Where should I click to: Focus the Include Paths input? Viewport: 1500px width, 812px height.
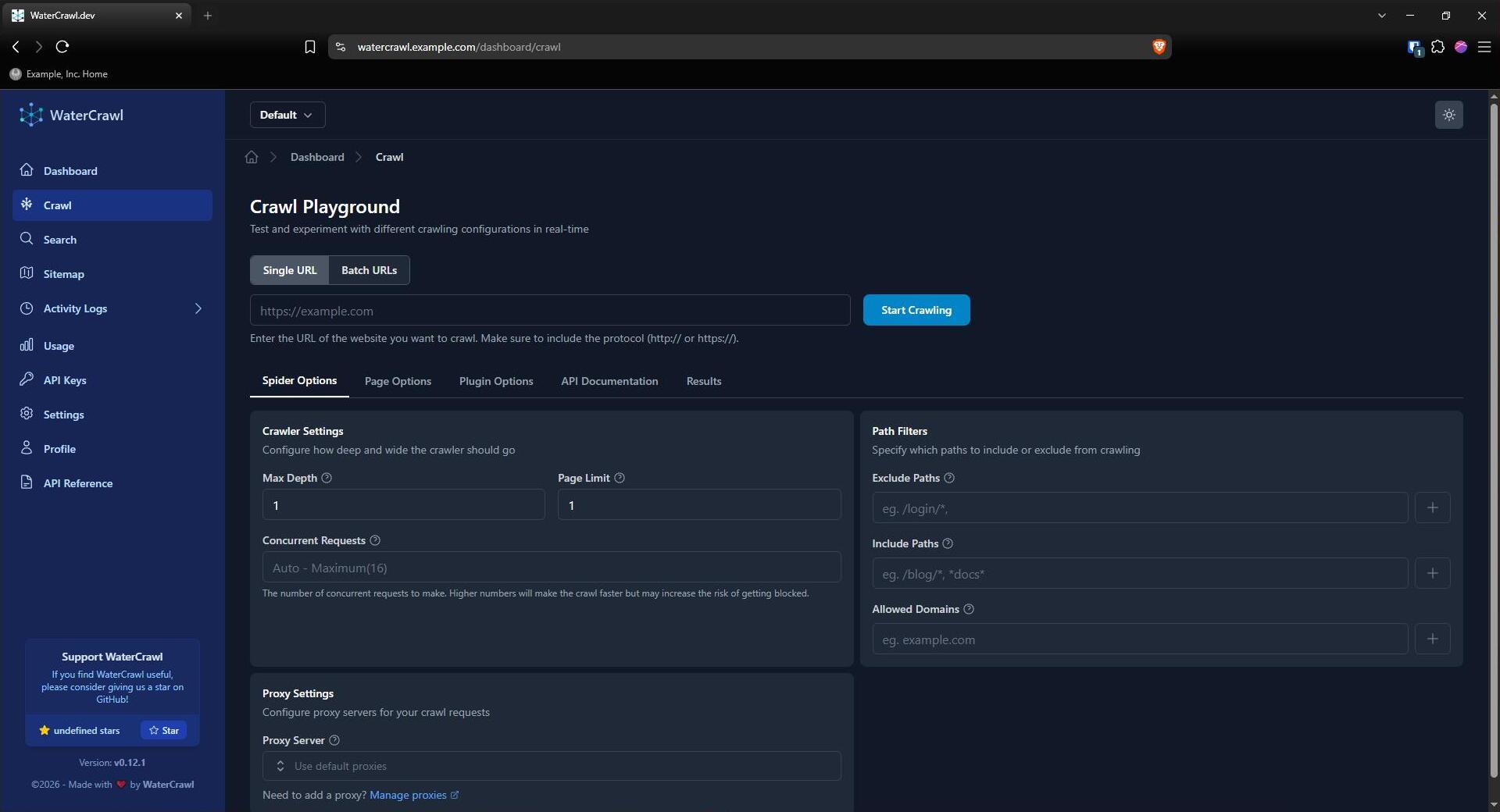coord(1140,574)
